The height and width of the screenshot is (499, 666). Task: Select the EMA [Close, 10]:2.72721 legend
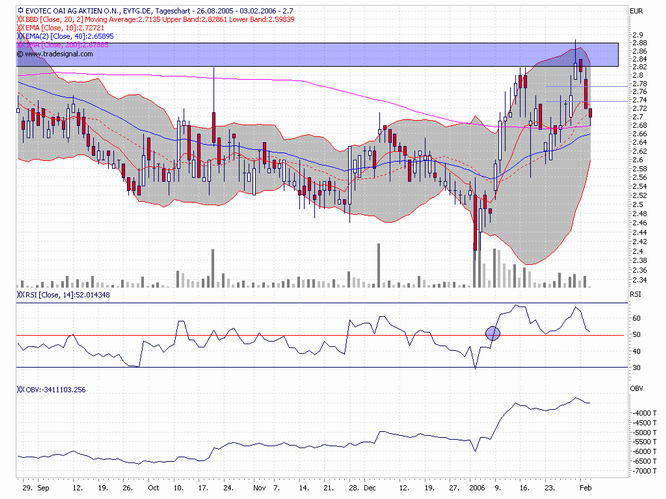(x=65, y=28)
